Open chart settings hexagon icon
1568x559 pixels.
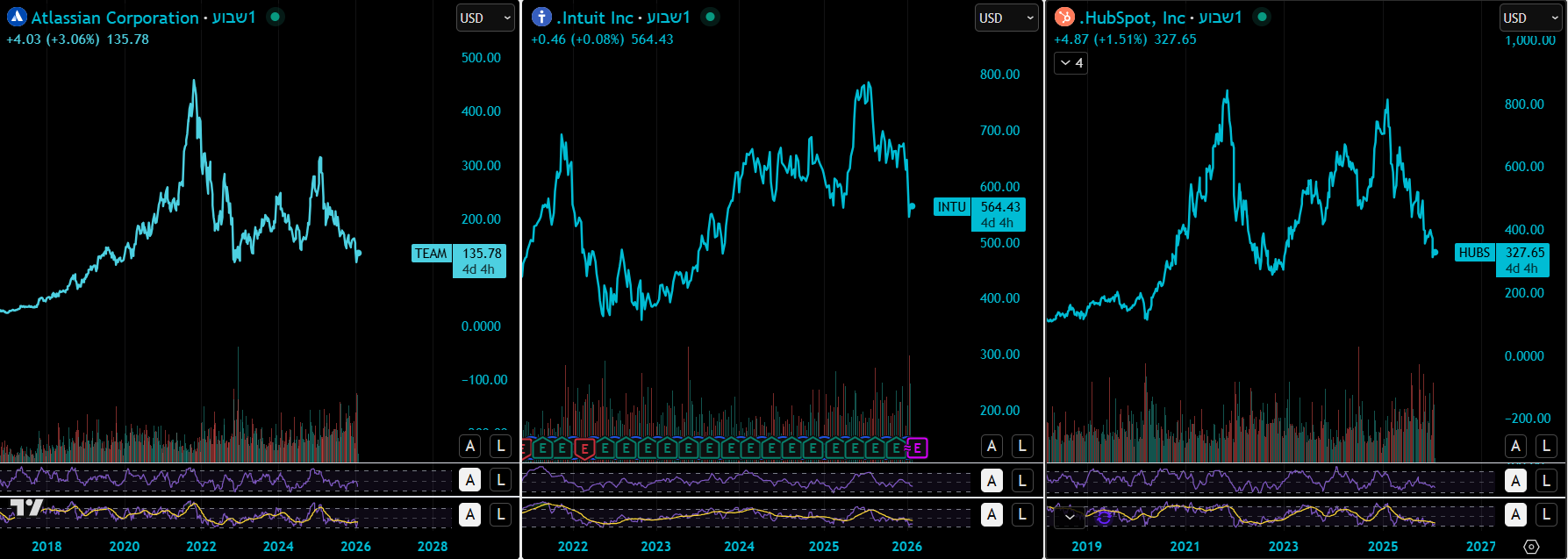(x=1531, y=547)
